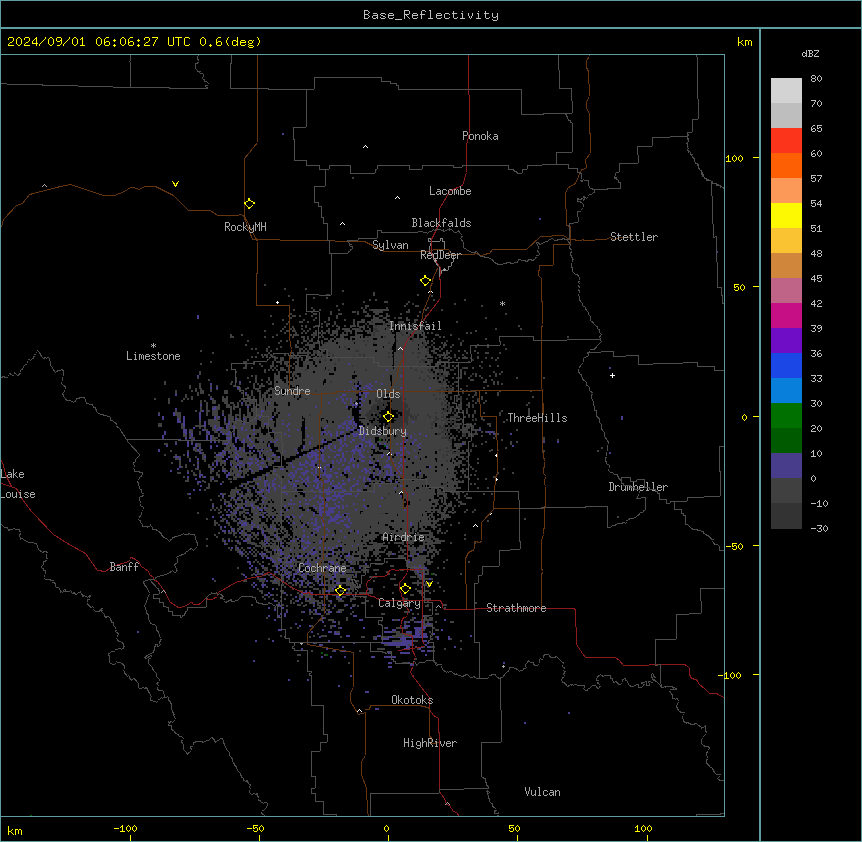Select the darkest gray bottom swatch in legend
The width and height of the screenshot is (862, 842).
pos(786,516)
